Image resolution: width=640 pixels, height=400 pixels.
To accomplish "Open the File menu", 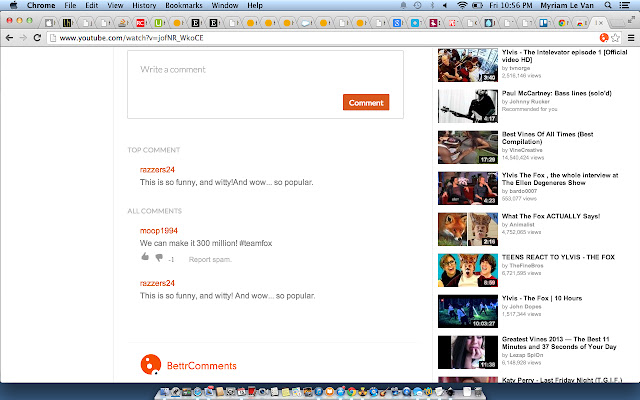I will click(70, 5).
